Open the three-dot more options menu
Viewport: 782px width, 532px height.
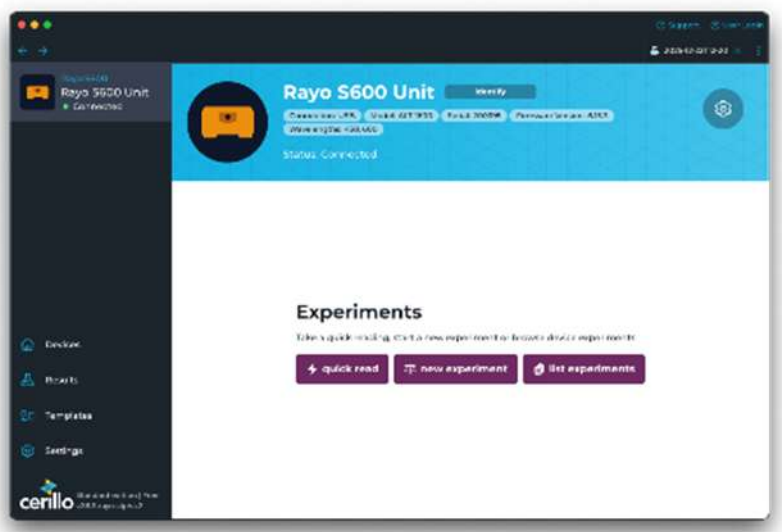pyautogui.click(x=758, y=51)
